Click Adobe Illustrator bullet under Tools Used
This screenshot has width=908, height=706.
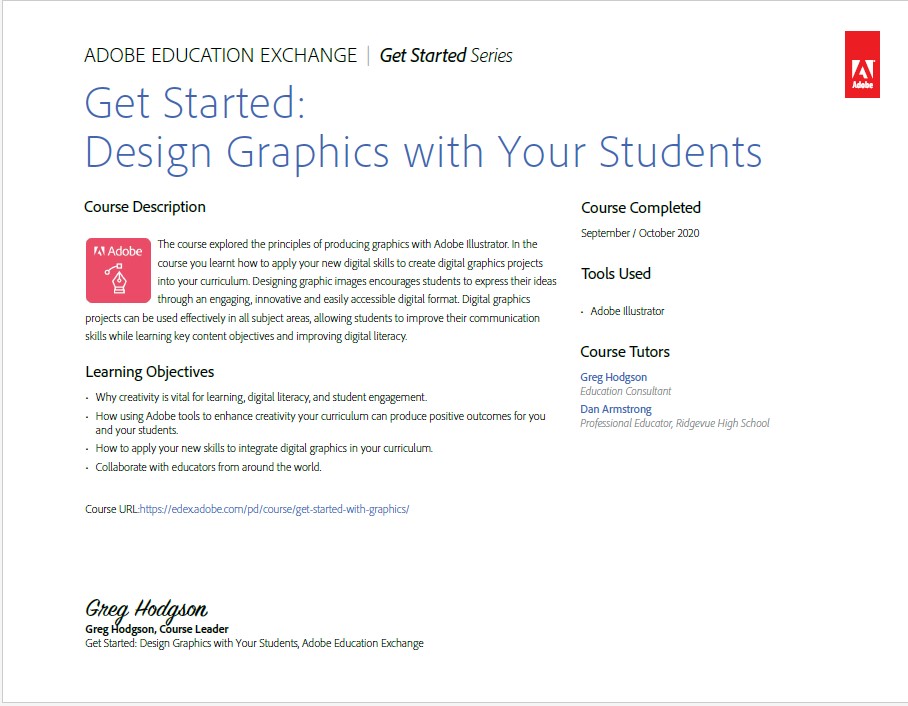tap(627, 311)
